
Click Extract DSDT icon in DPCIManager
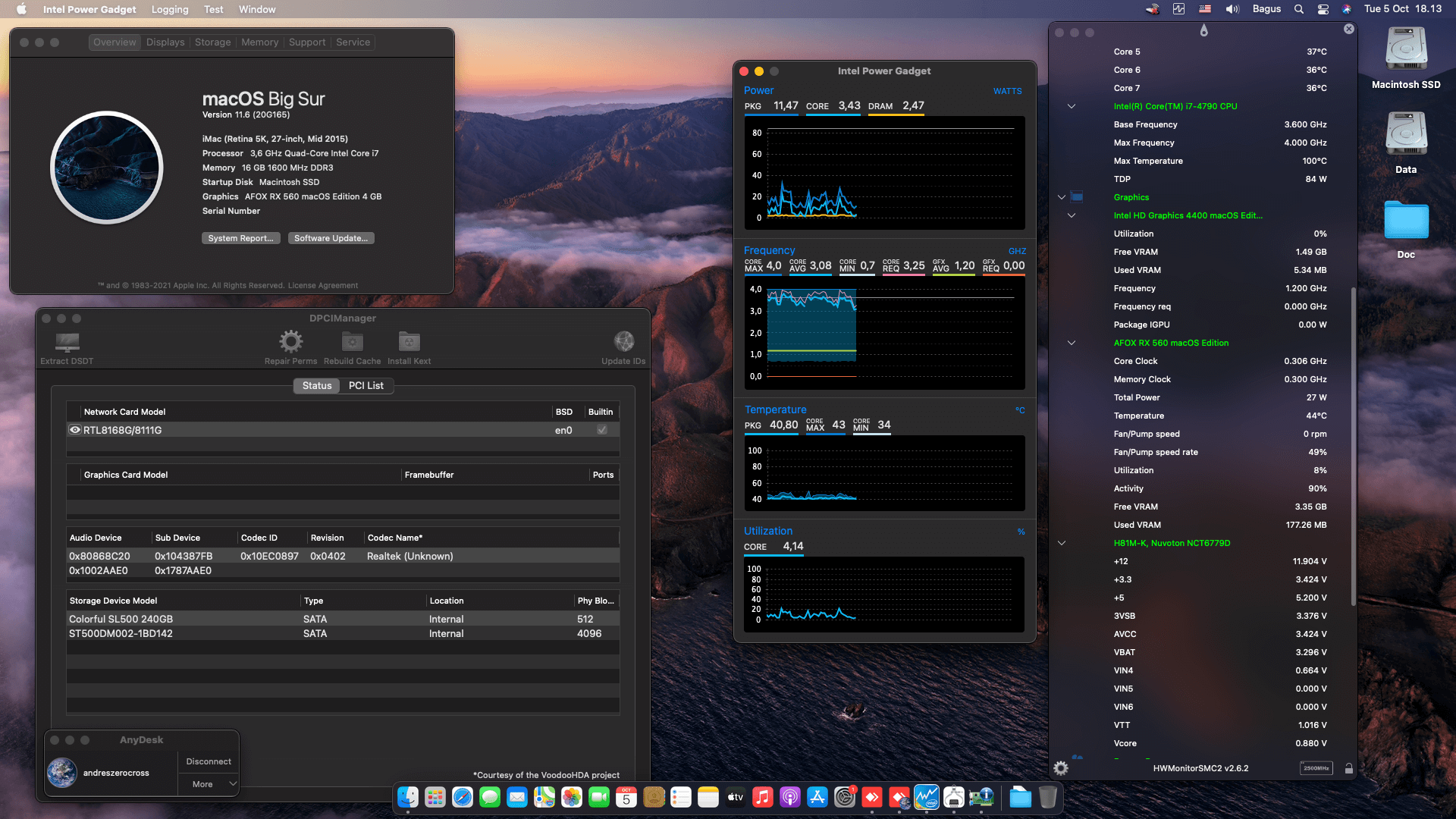(67, 342)
